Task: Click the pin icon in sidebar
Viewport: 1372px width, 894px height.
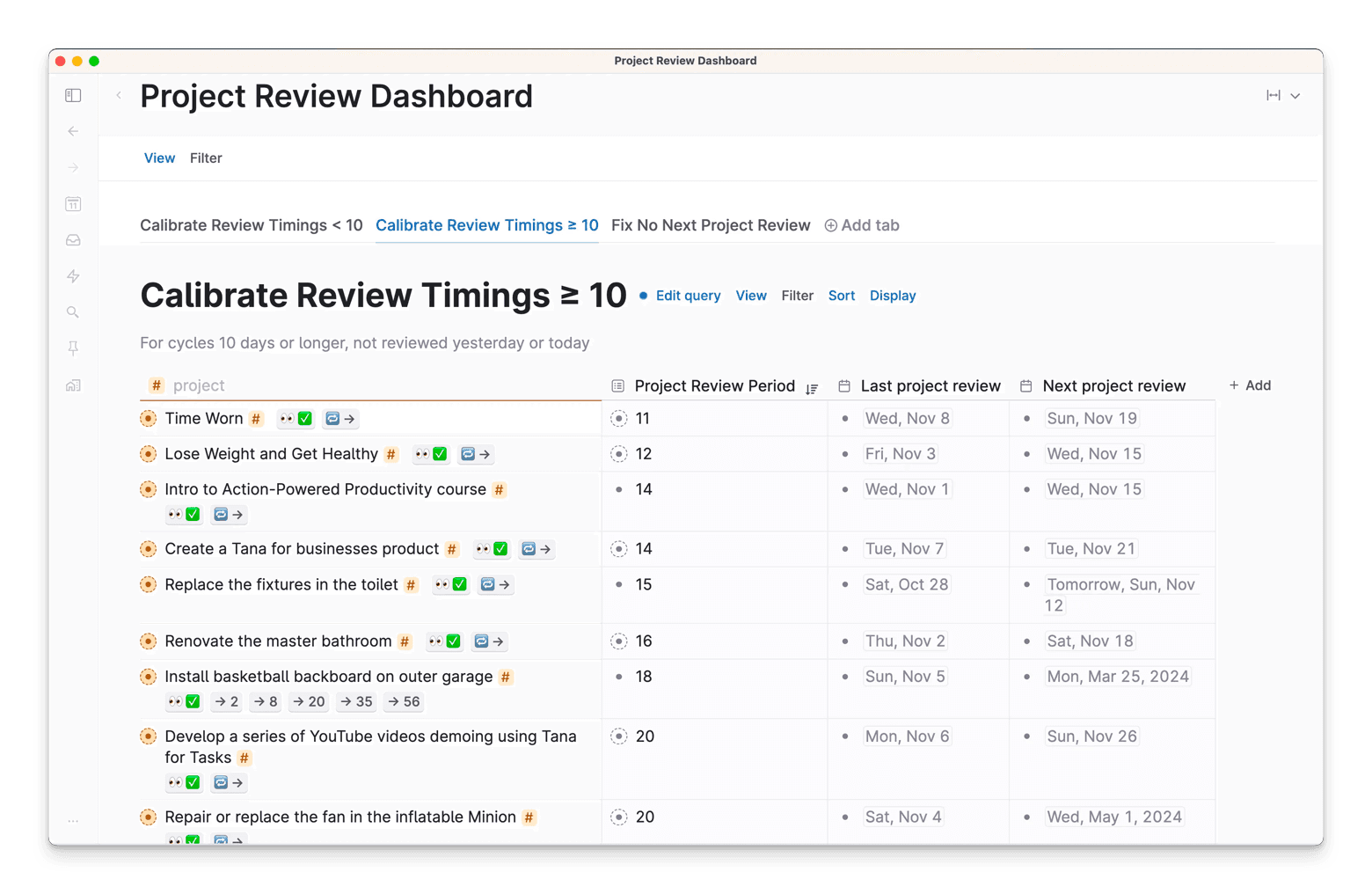Action: pos(73,348)
